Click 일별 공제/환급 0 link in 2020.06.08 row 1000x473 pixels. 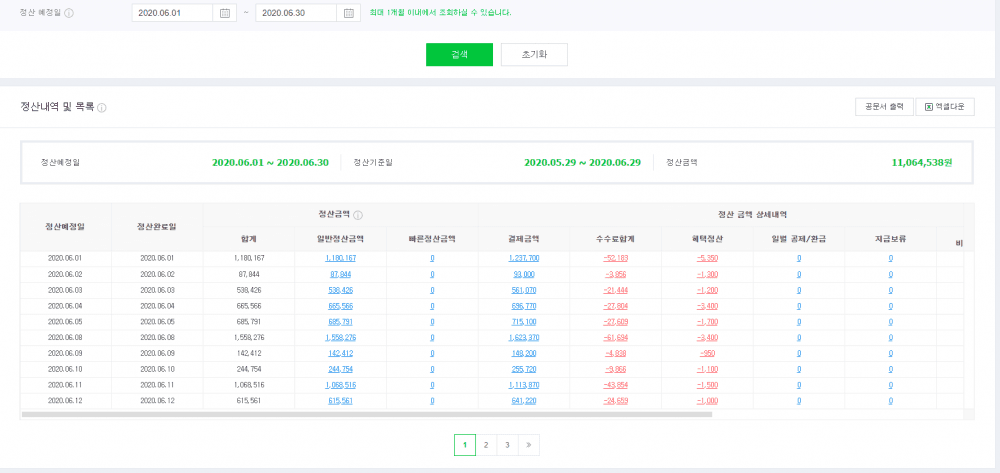798,338
